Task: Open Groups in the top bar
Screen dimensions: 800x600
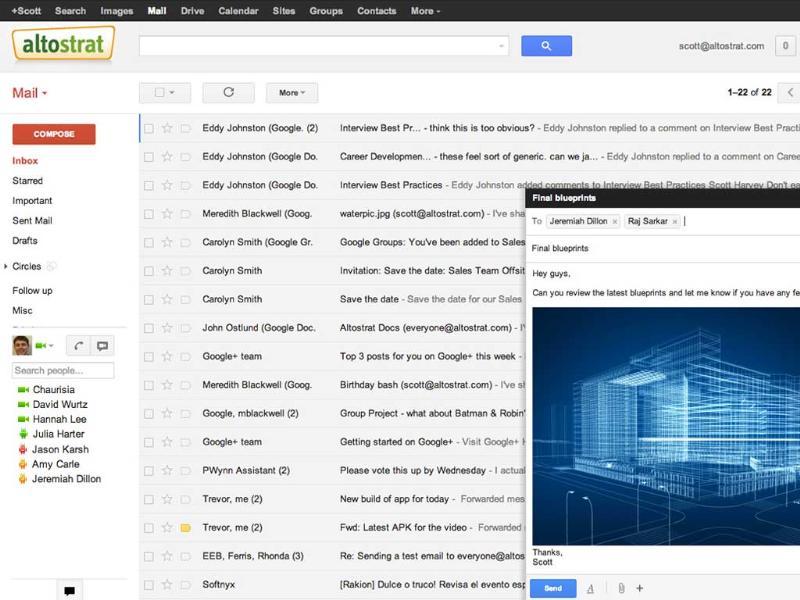Action: (x=326, y=11)
